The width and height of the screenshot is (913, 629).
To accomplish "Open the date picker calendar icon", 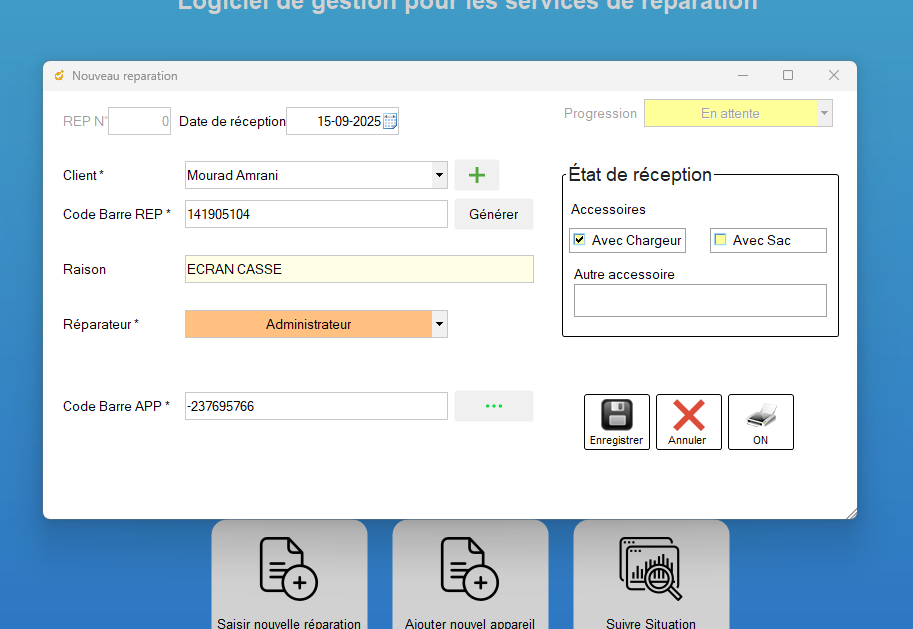I will (x=390, y=121).
